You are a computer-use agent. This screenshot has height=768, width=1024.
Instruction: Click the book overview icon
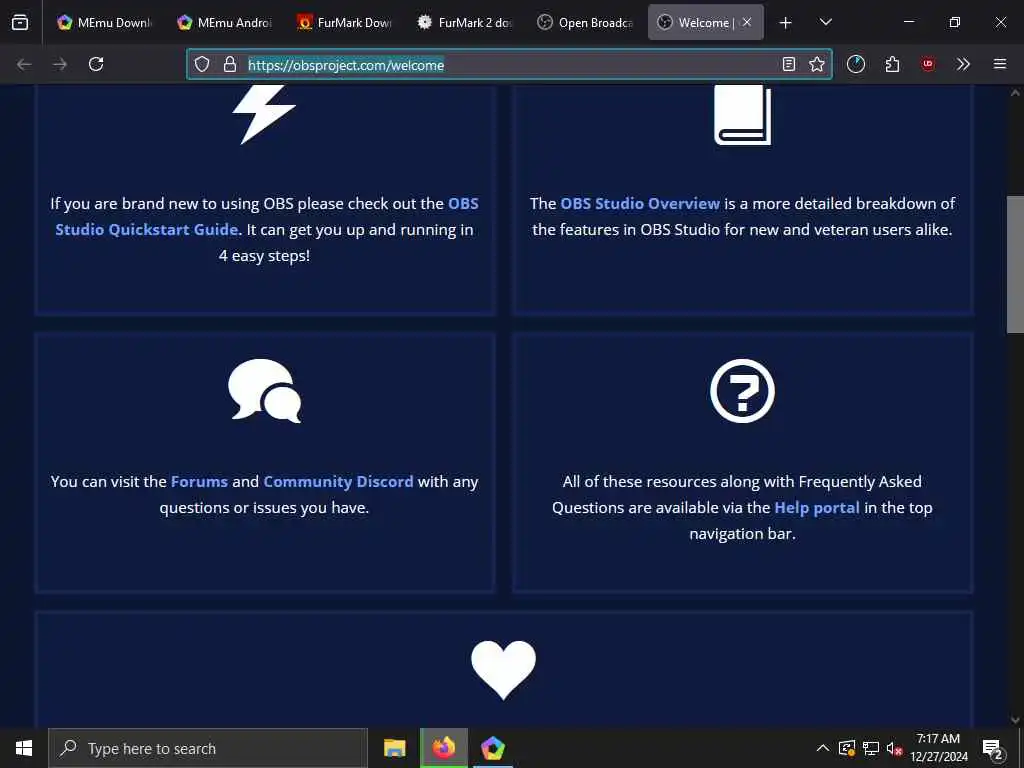[743, 115]
